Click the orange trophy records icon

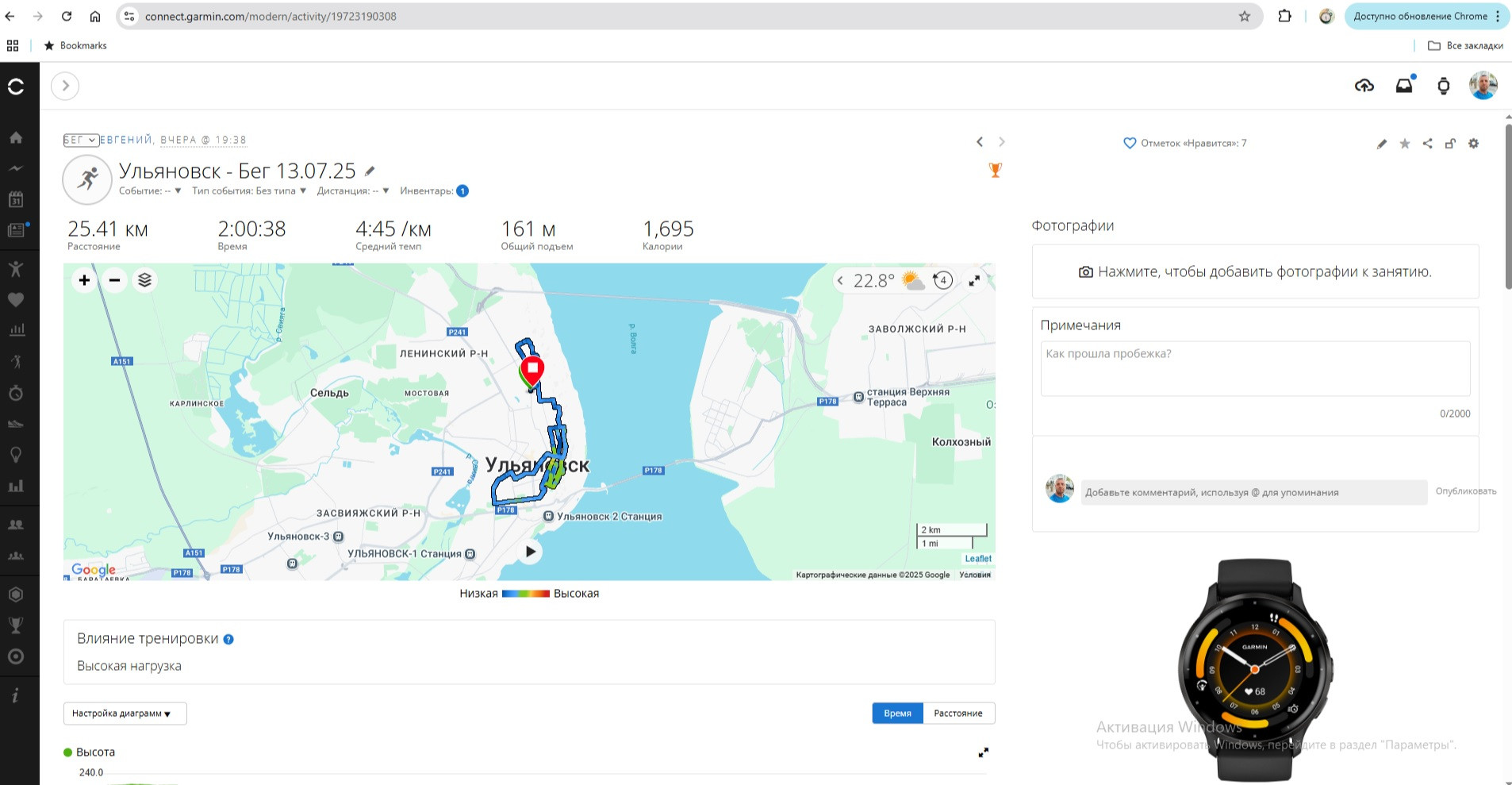click(x=996, y=170)
